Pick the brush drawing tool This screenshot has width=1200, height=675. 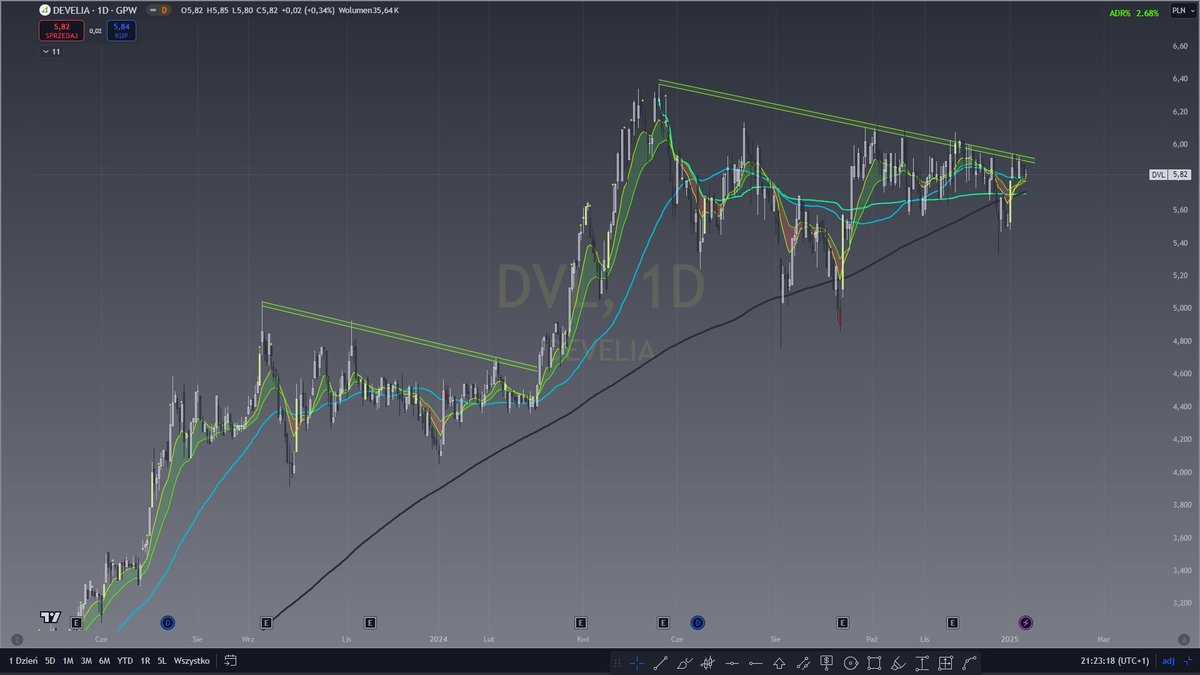tap(684, 663)
